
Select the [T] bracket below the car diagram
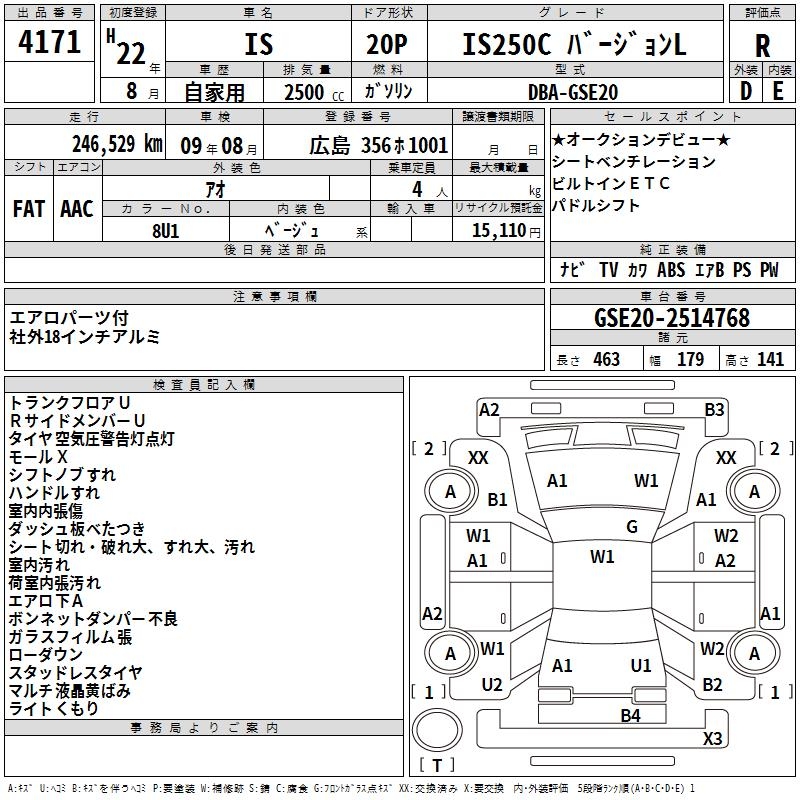coord(435,765)
